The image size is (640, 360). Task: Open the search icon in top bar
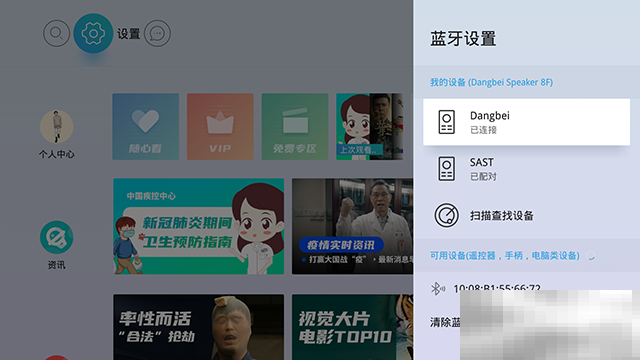click(56, 33)
